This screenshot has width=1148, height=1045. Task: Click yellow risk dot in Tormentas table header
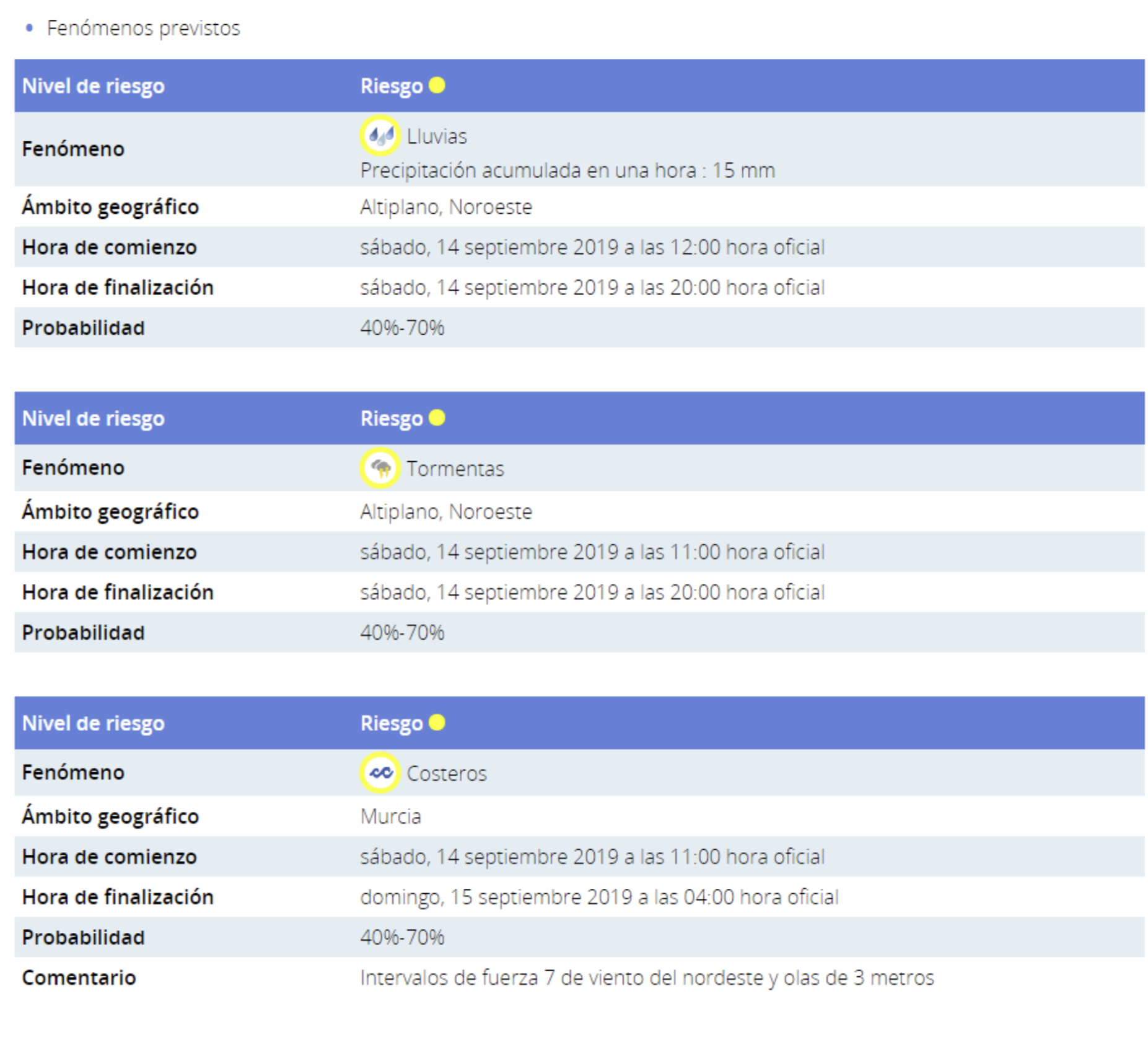(437, 418)
